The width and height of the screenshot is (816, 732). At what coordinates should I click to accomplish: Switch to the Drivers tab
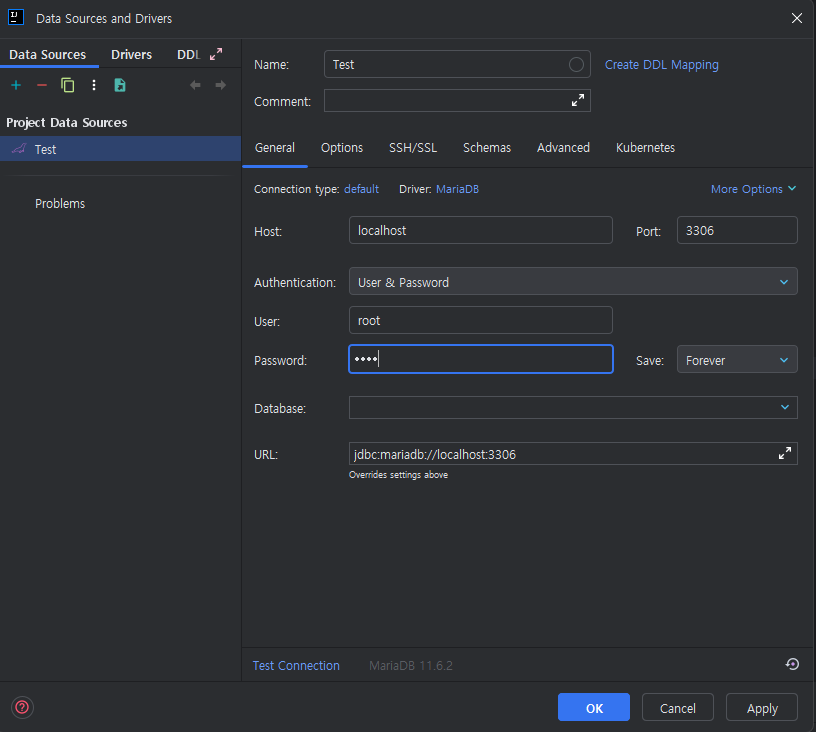click(131, 55)
